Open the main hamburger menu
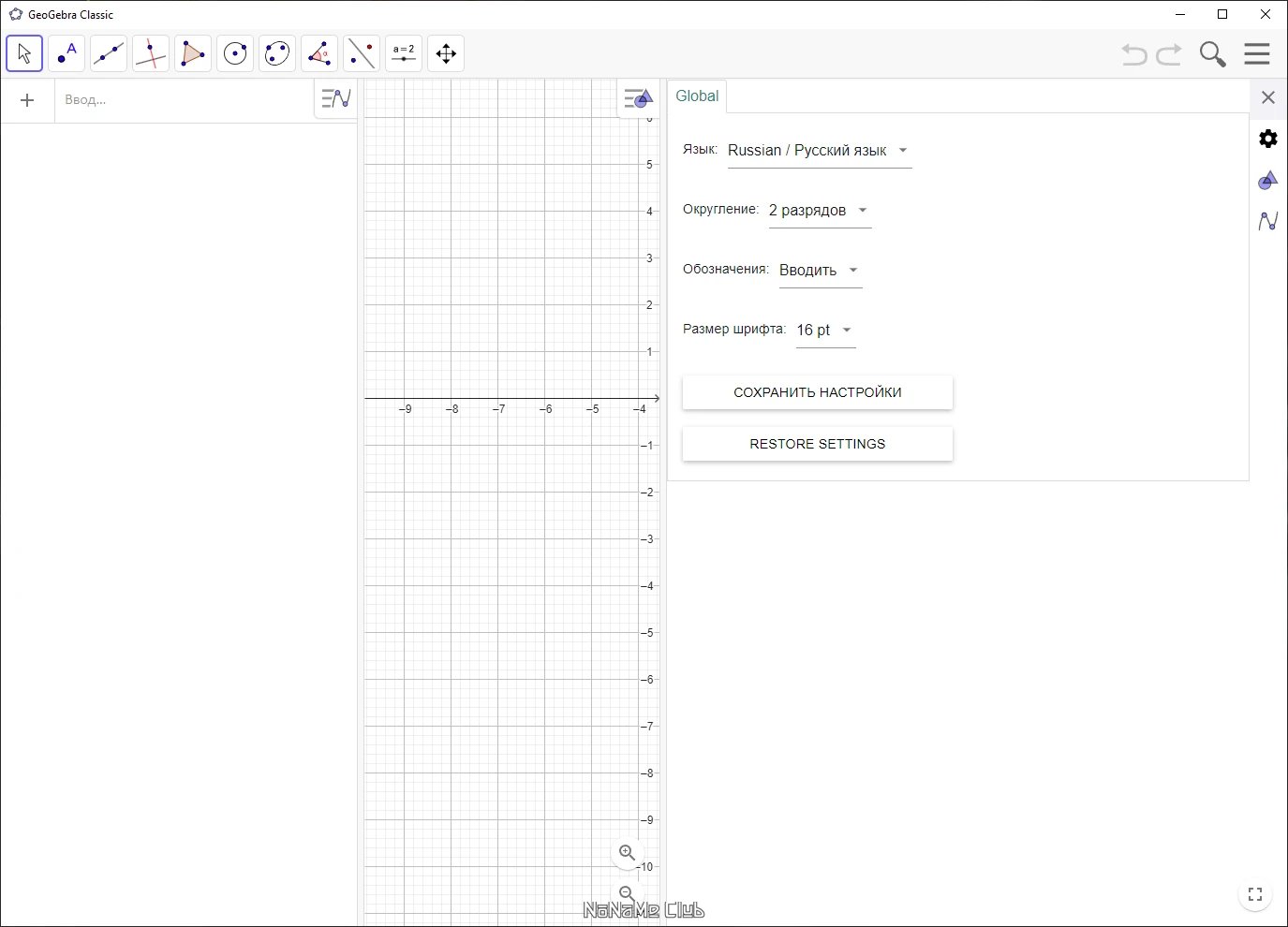 (x=1257, y=53)
